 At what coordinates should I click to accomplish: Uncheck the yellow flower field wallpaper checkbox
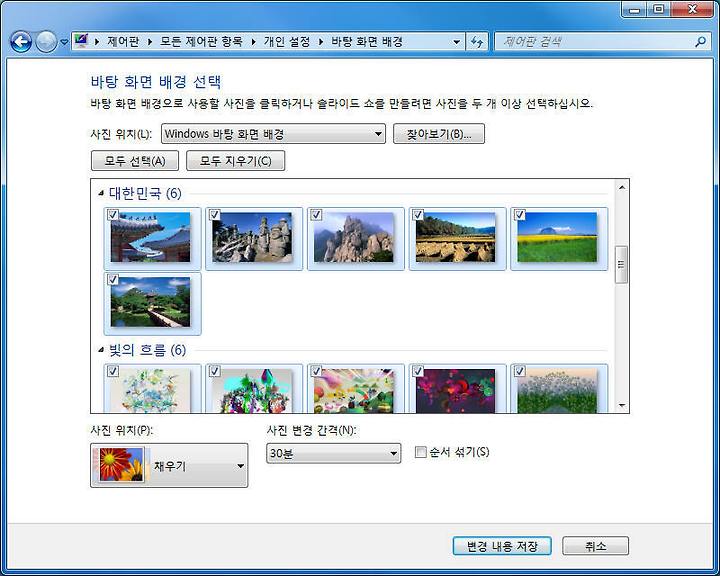pos(520,215)
